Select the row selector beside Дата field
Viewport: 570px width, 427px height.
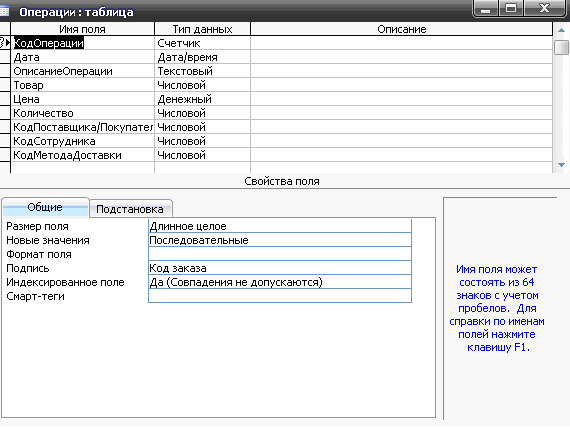pyautogui.click(x=5, y=57)
